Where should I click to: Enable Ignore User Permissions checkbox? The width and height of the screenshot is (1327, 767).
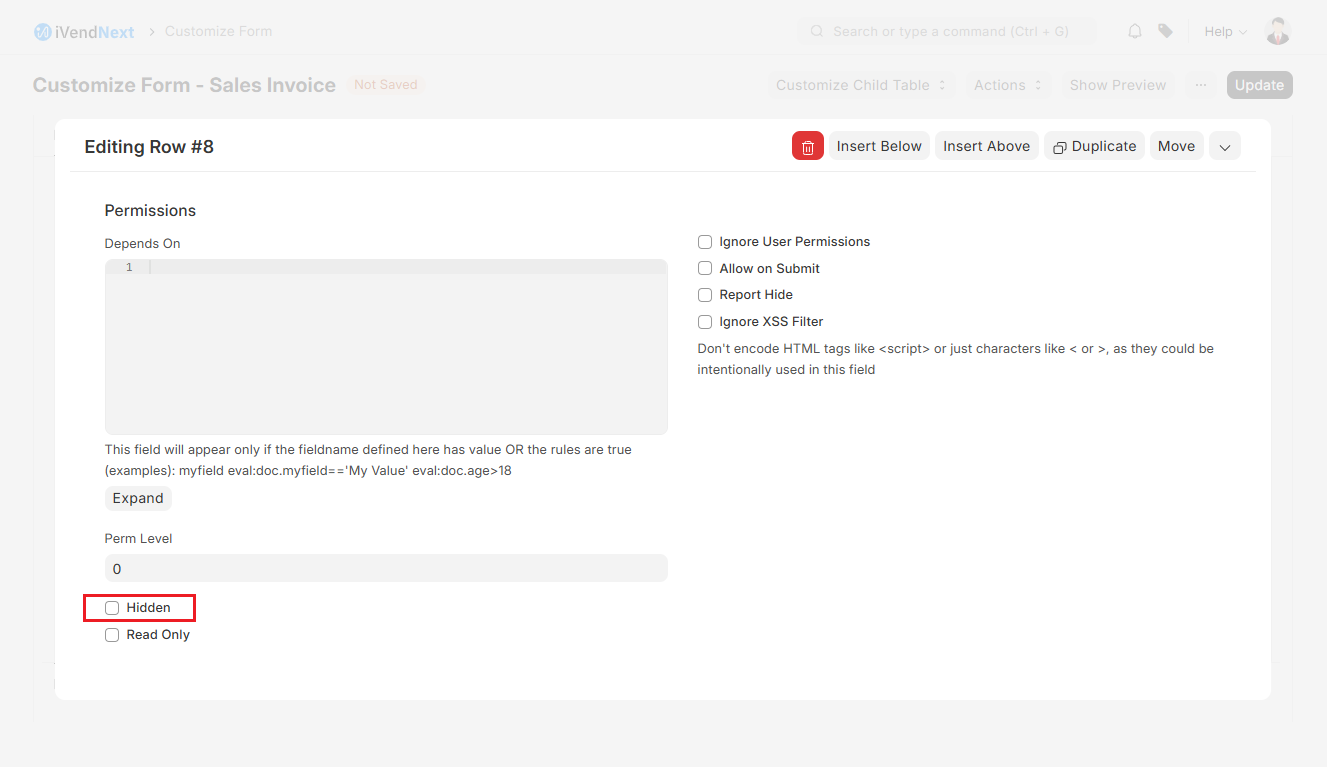coord(705,242)
